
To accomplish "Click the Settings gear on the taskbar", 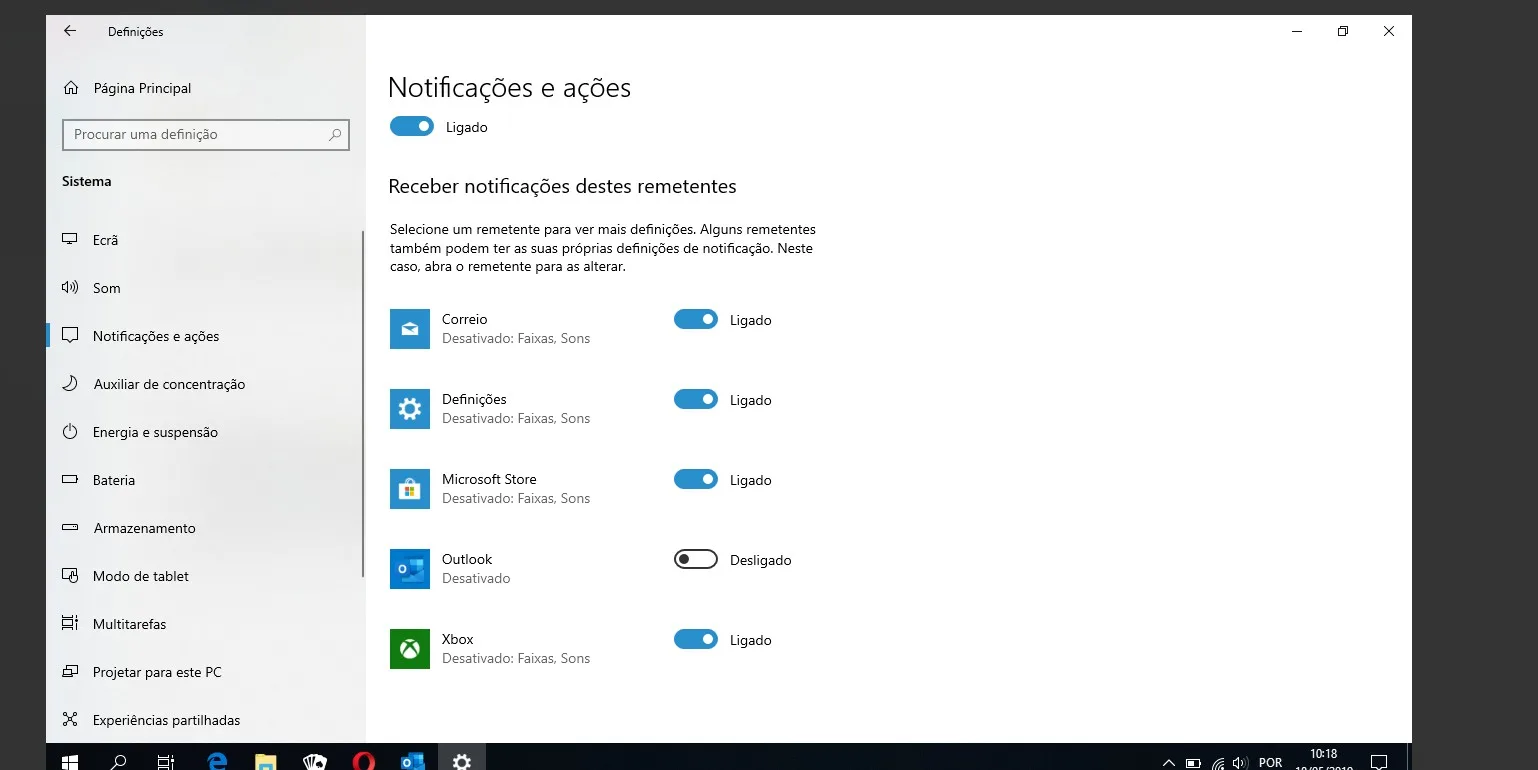I will point(461,762).
